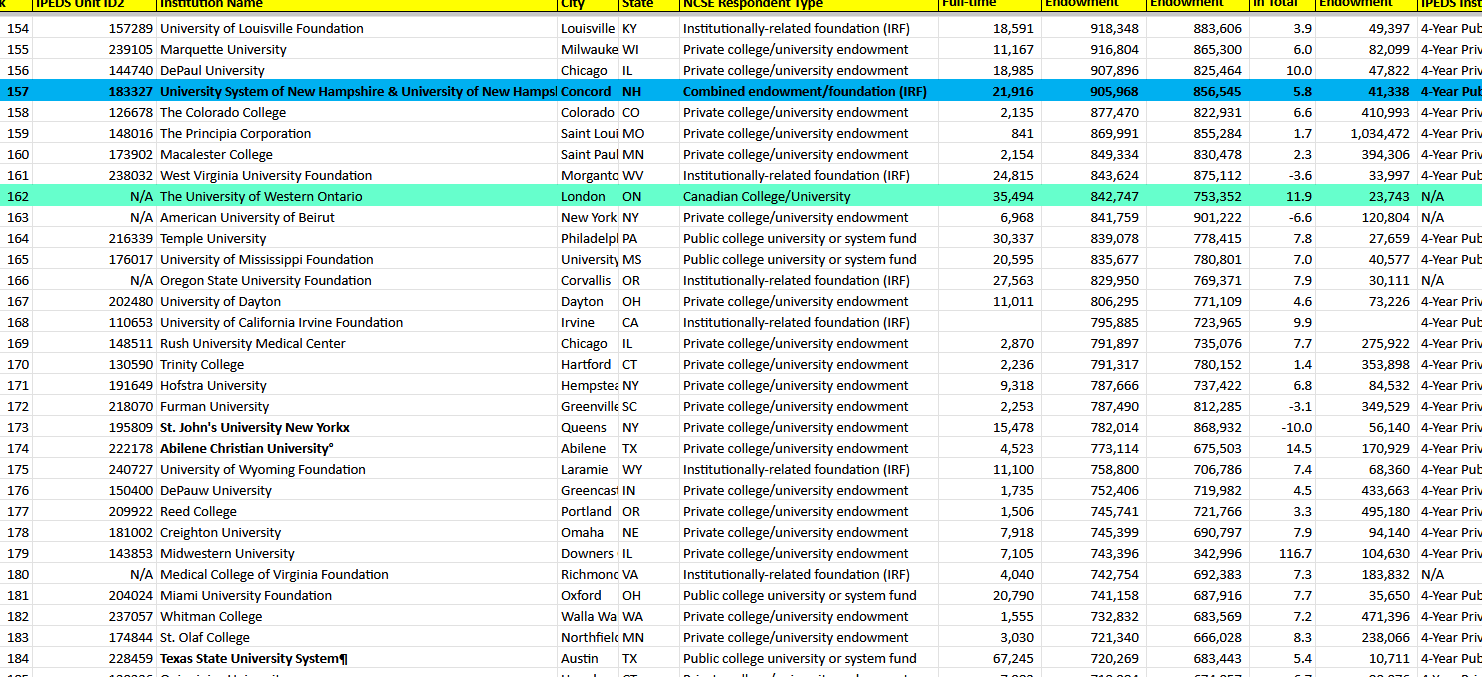This screenshot has height=677, width=1482.
Task: Click the St. Olaf College cell
Action: point(357,638)
